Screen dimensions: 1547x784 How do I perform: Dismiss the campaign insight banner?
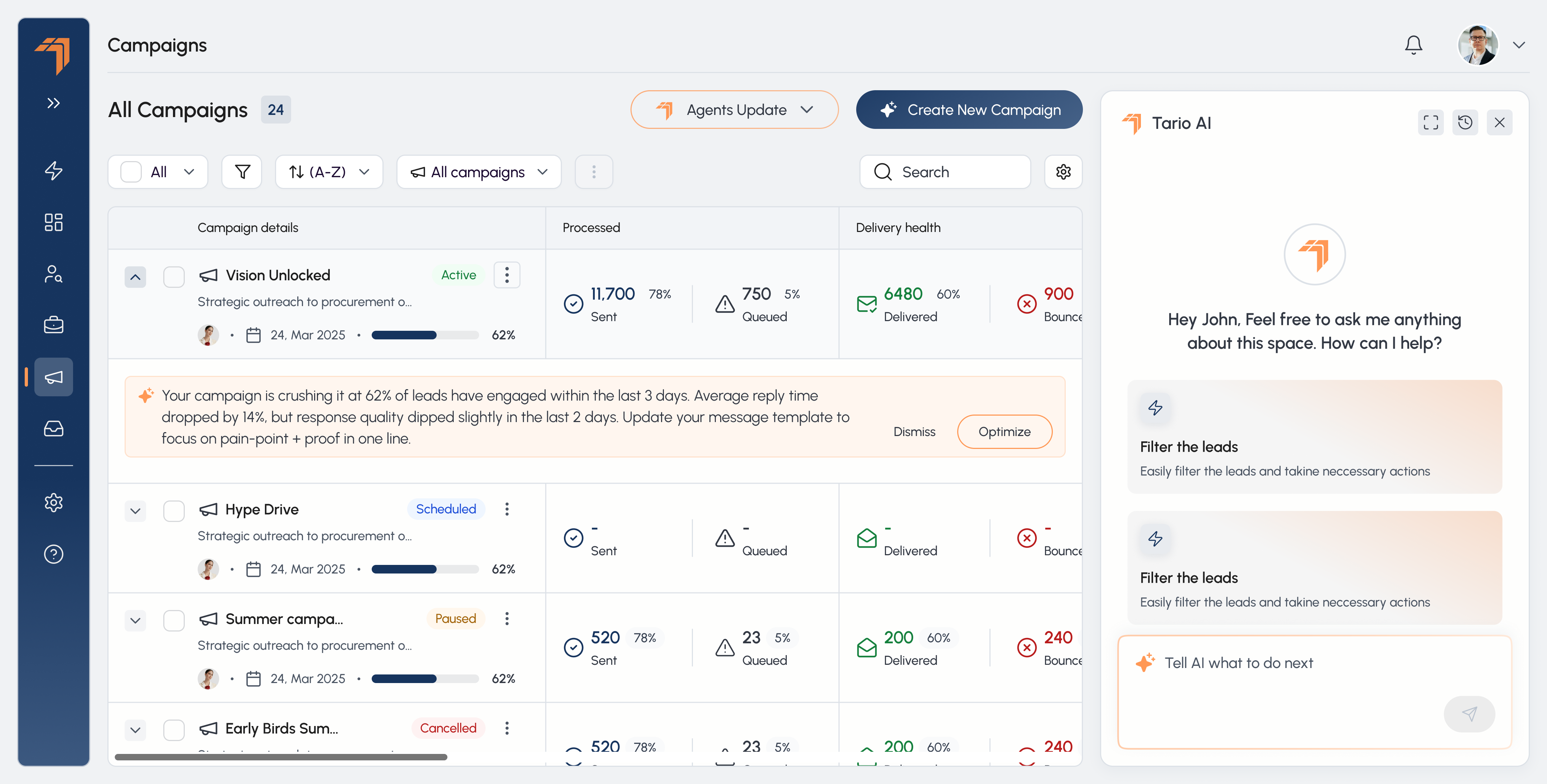914,432
